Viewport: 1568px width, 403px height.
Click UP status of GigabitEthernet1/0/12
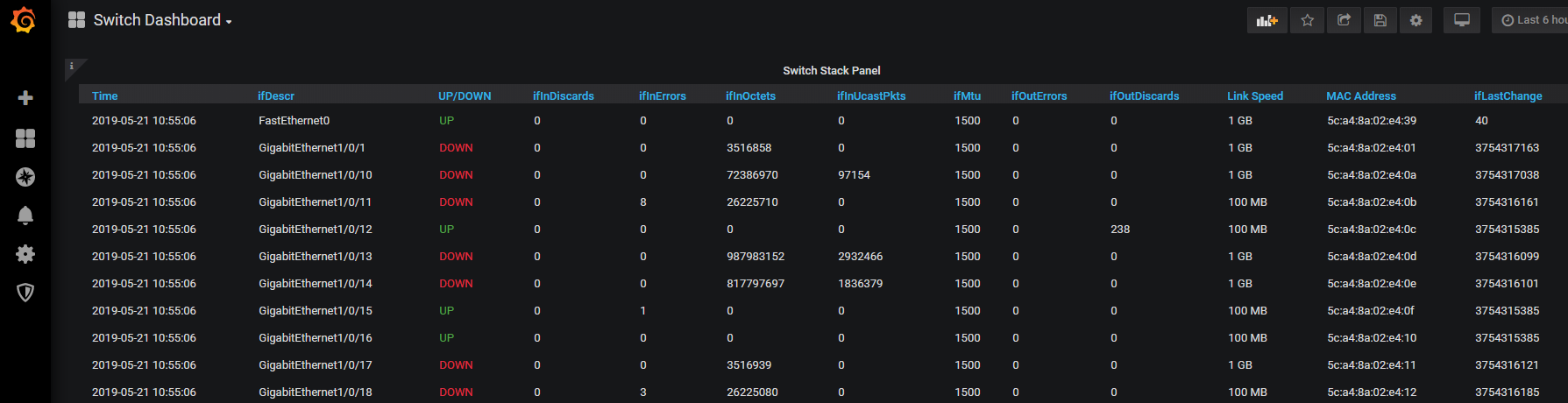(x=447, y=230)
